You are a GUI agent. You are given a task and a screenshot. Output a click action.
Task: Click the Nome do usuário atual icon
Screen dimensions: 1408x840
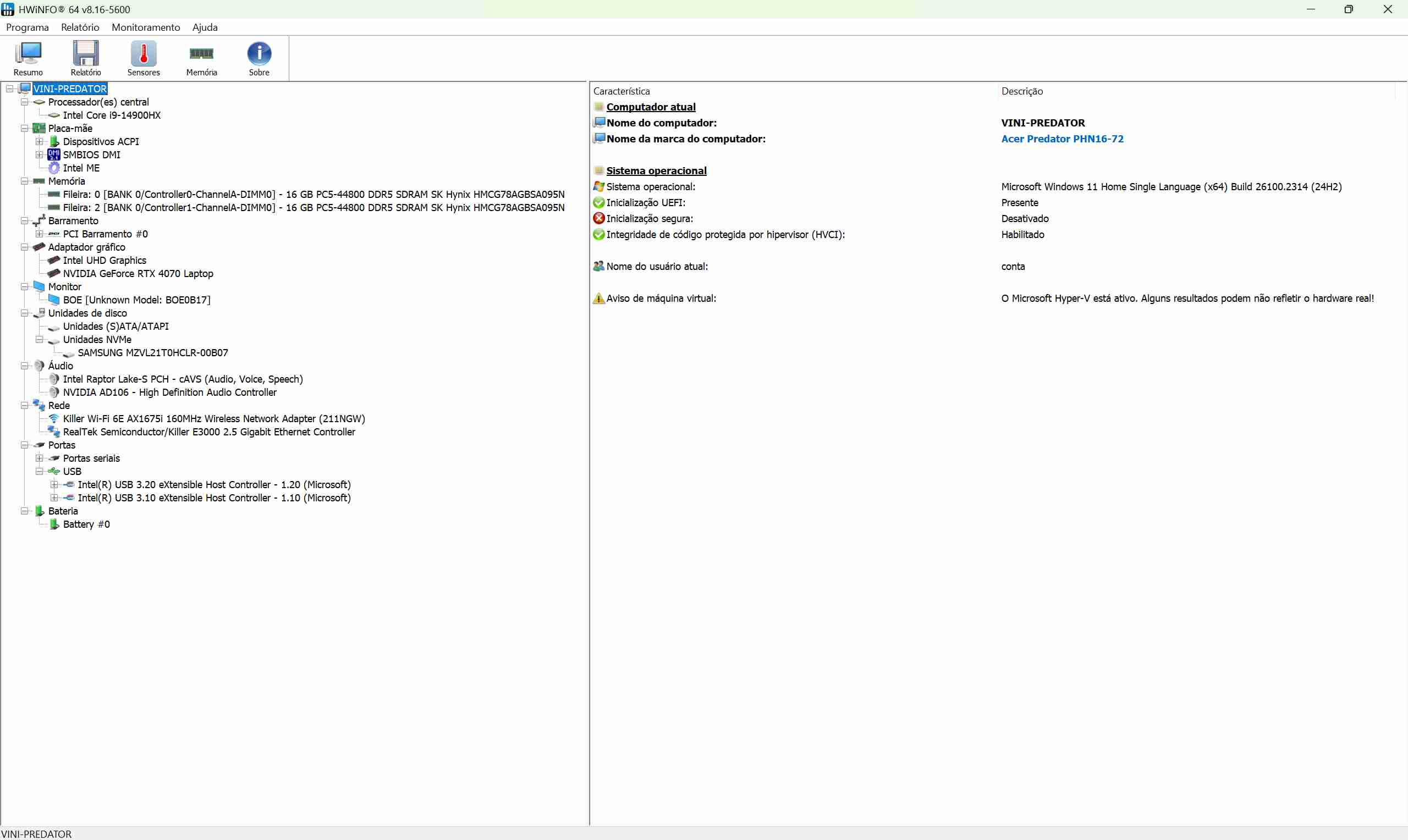tap(599, 267)
